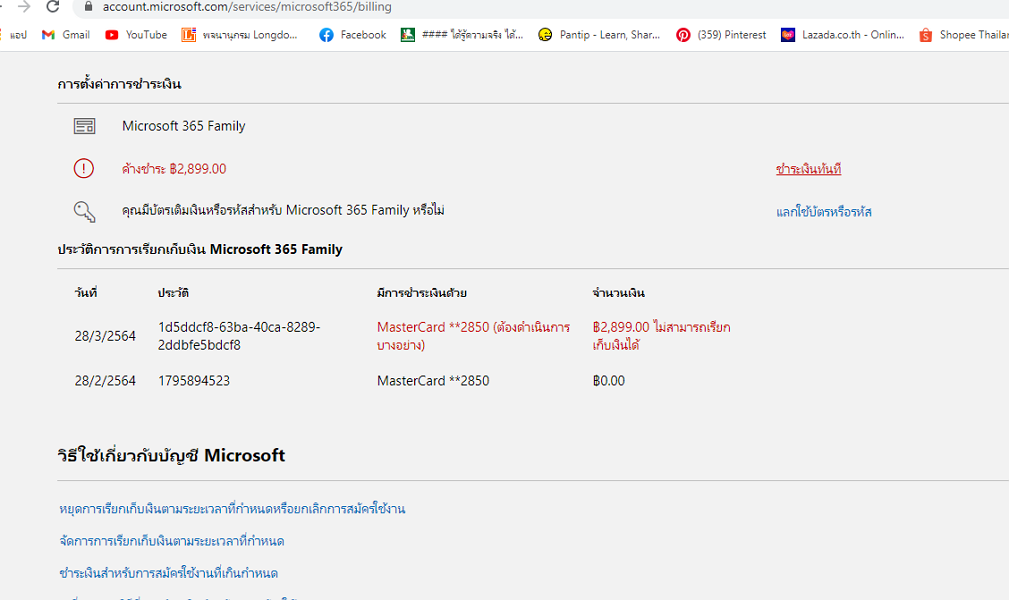Click the red MasterCard **2850 payment entry
This screenshot has width=1009, height=600.
coord(473,336)
